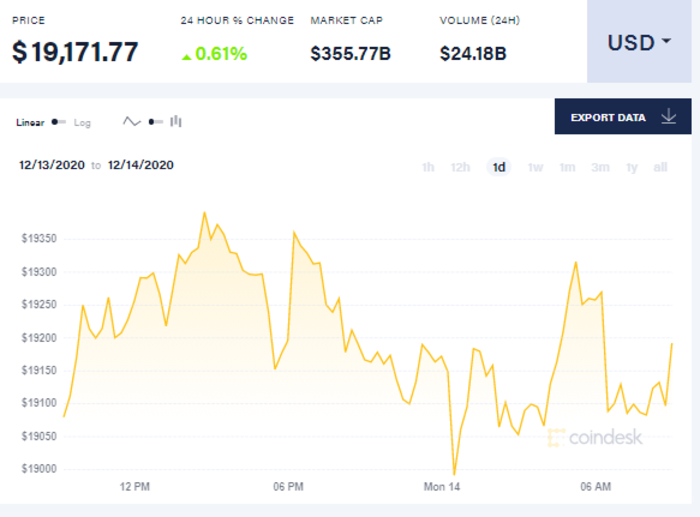Select the 1d time range tab

[x=498, y=167]
